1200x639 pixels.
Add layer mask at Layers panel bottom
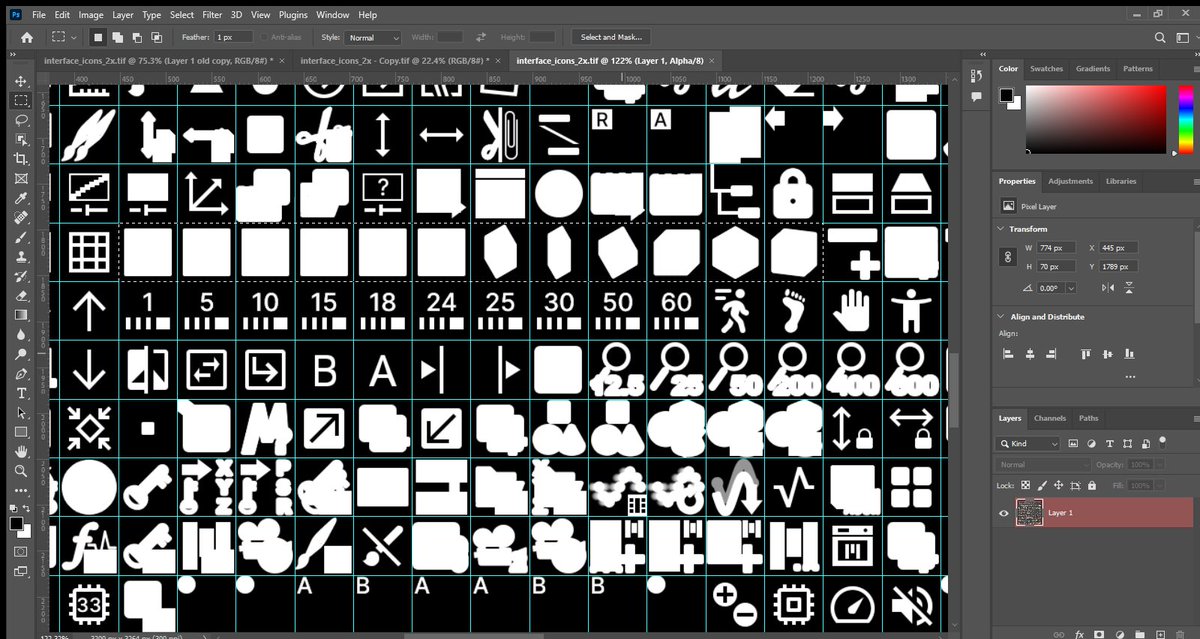click(1101, 633)
